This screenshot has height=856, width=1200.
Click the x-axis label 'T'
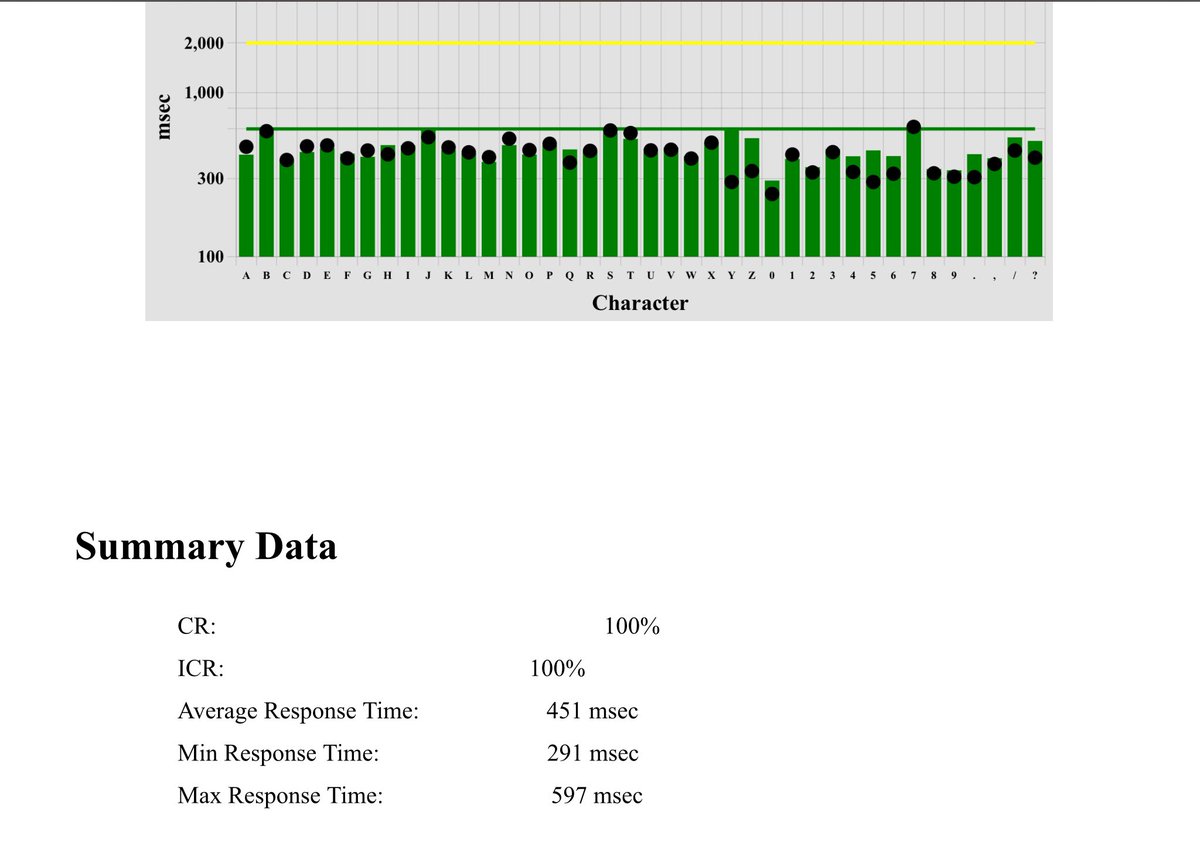click(x=630, y=275)
